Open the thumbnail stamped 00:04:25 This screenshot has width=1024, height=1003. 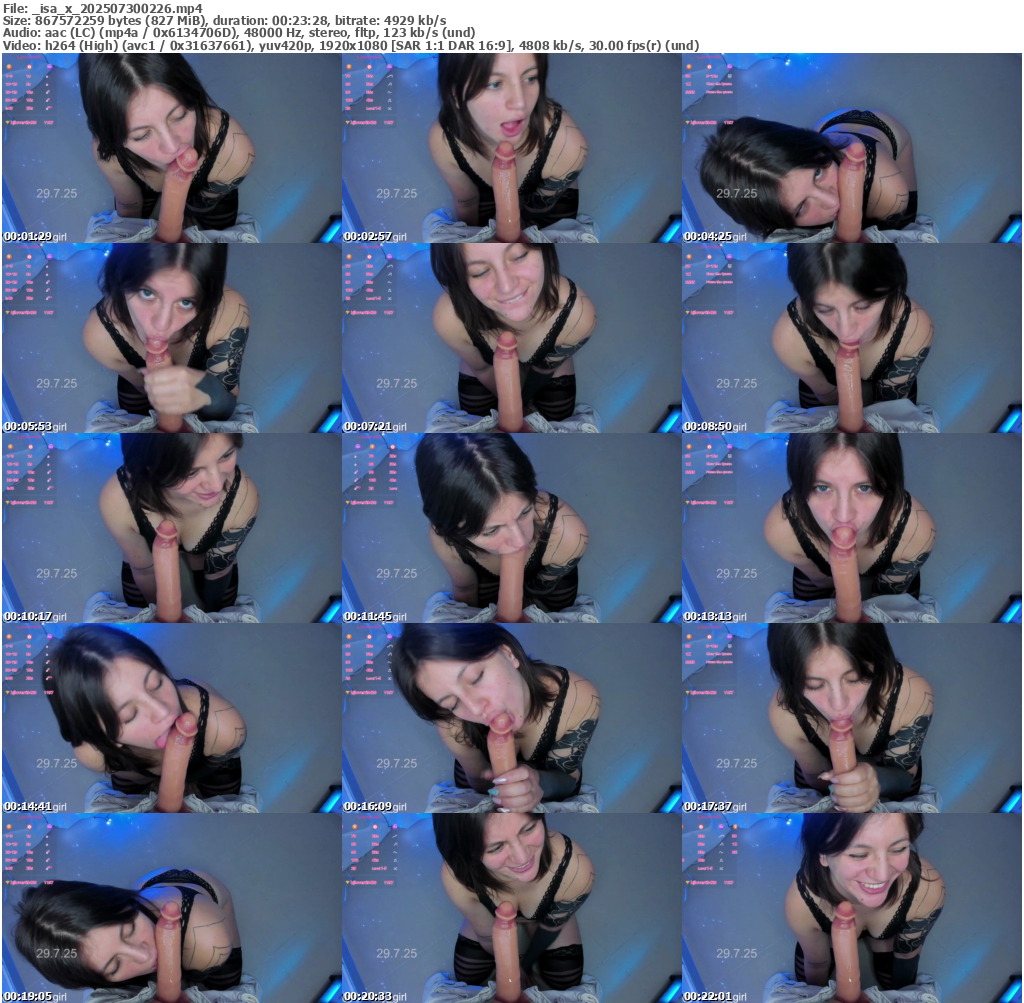(852, 148)
